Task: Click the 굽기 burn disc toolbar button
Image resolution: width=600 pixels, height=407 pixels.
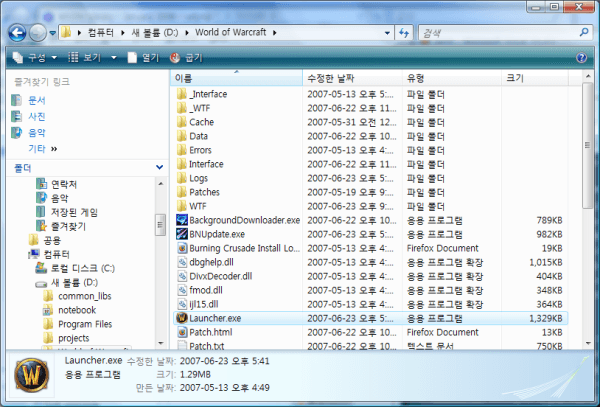Action: pyautogui.click(x=186, y=58)
